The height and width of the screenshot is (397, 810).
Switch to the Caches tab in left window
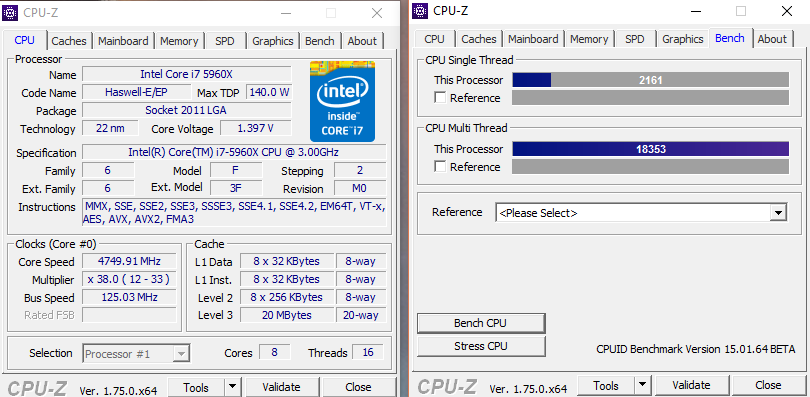tap(69, 41)
